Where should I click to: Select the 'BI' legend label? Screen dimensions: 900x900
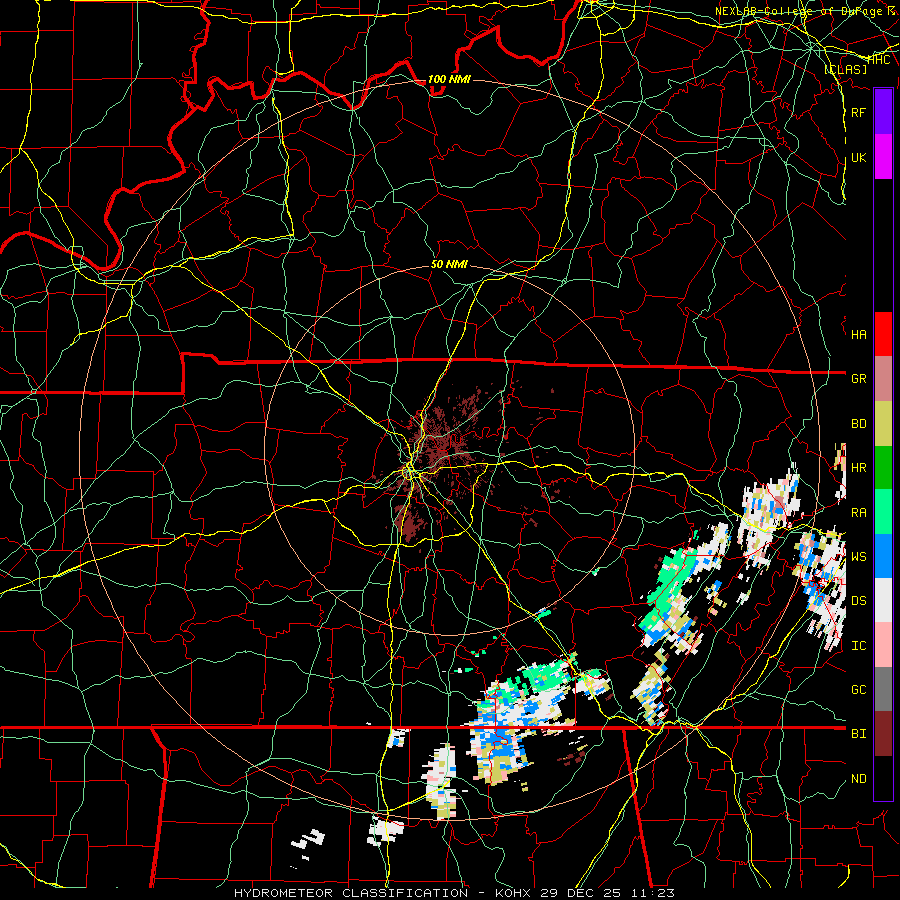[x=858, y=734]
